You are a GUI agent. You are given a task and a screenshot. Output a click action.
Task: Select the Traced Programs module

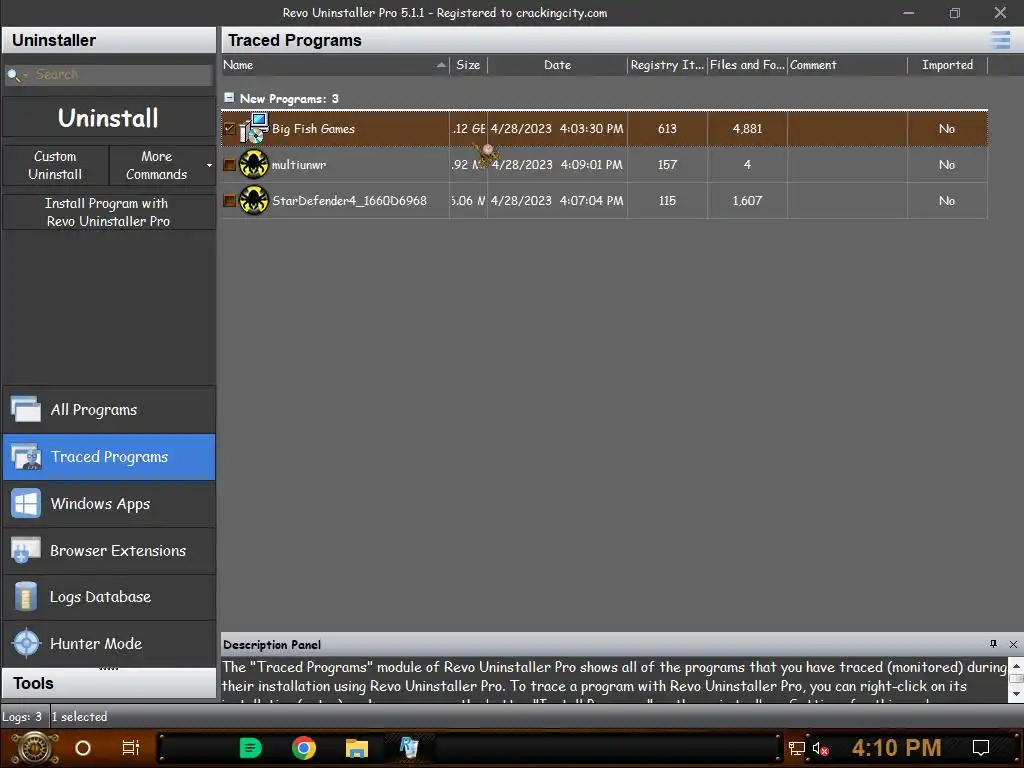(x=109, y=456)
